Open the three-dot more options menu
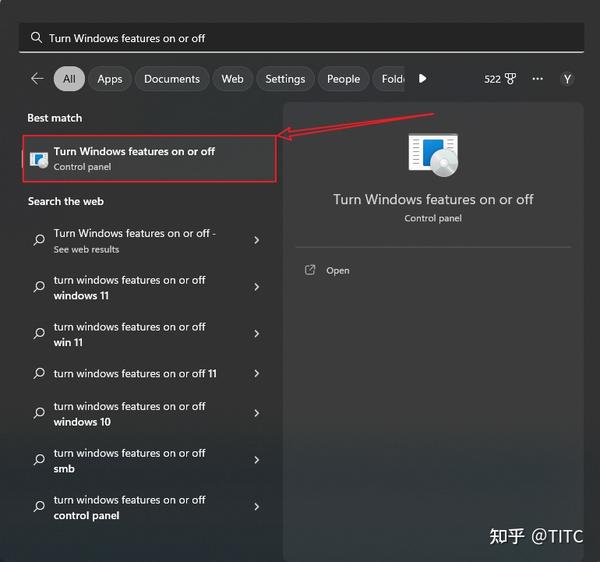The height and width of the screenshot is (562, 600). tap(538, 79)
